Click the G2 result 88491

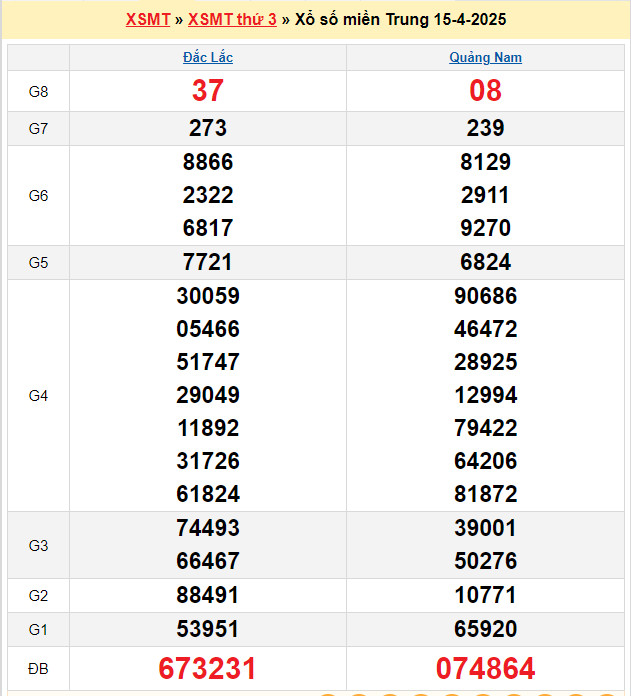coord(208,595)
